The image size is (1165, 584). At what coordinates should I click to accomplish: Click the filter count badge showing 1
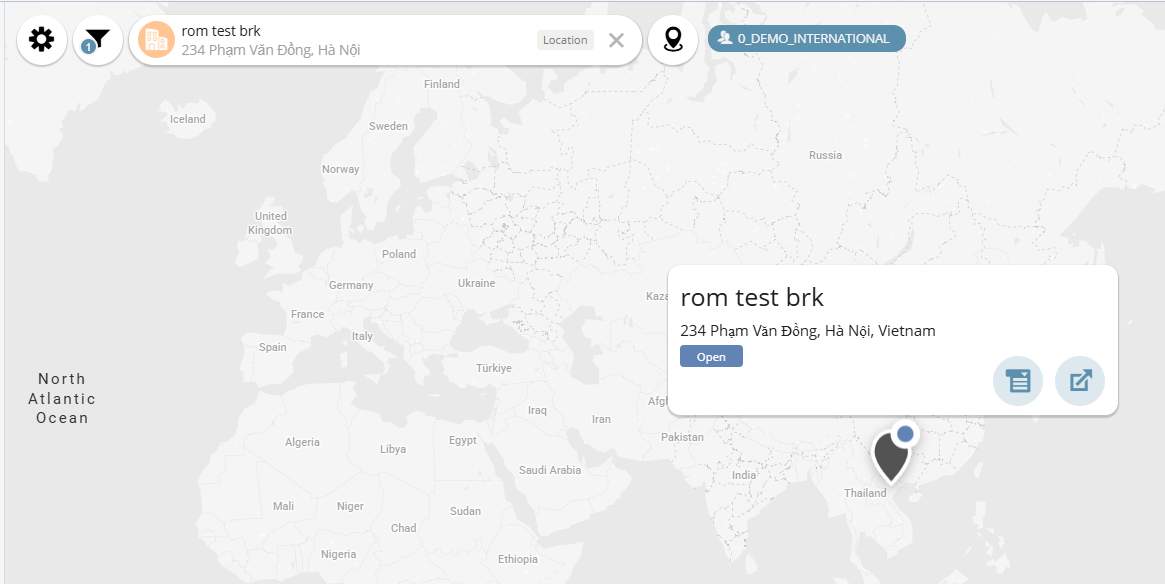point(88,47)
